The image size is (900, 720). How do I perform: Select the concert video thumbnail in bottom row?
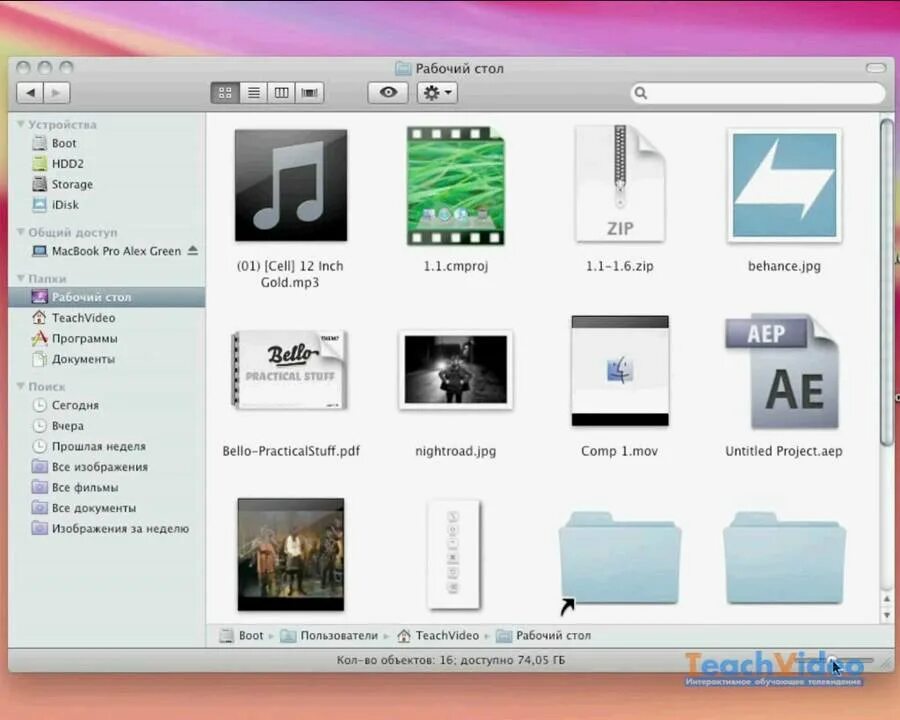pyautogui.click(x=291, y=554)
